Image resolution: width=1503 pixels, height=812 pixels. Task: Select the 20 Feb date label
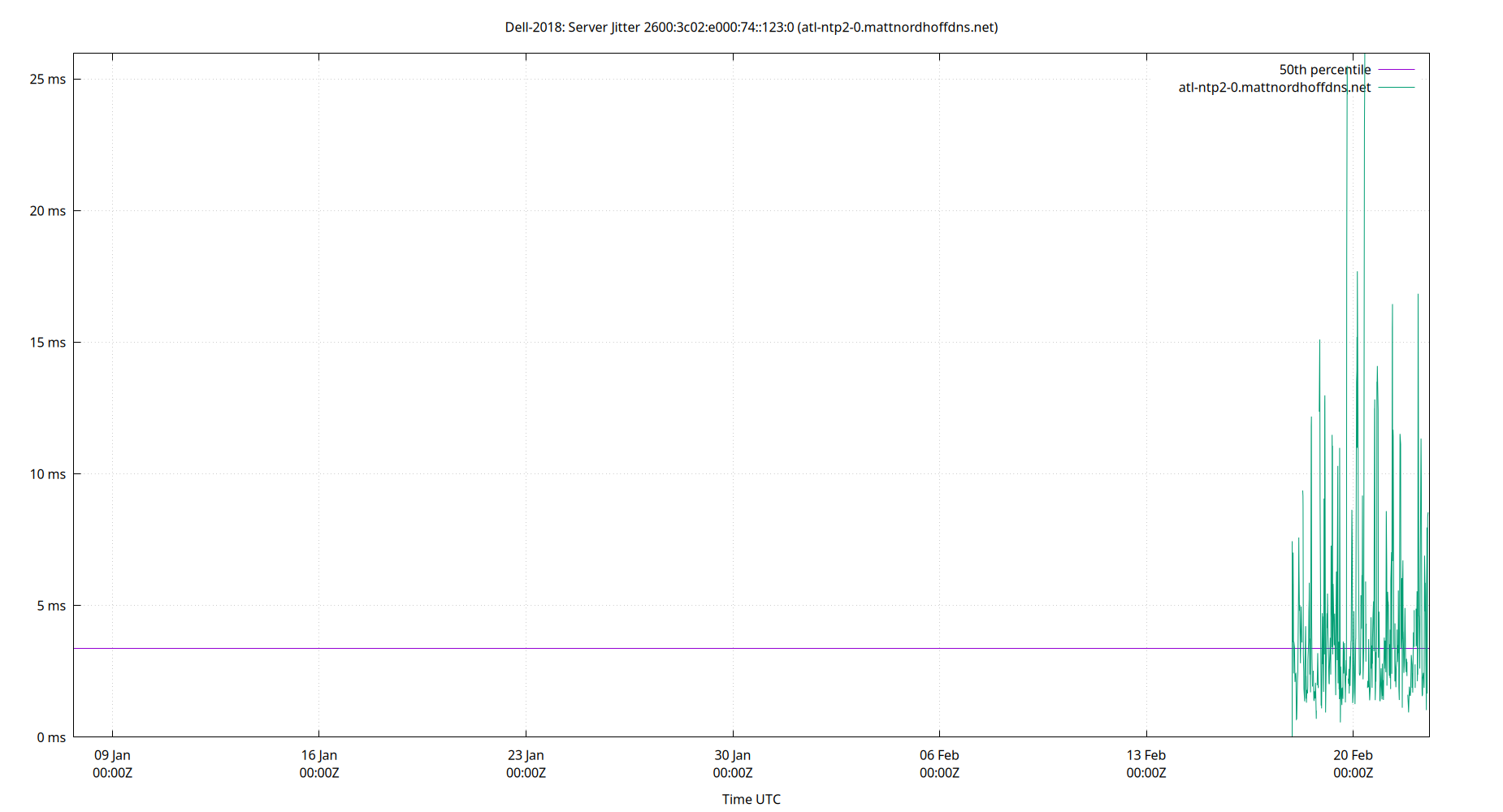click(1354, 754)
